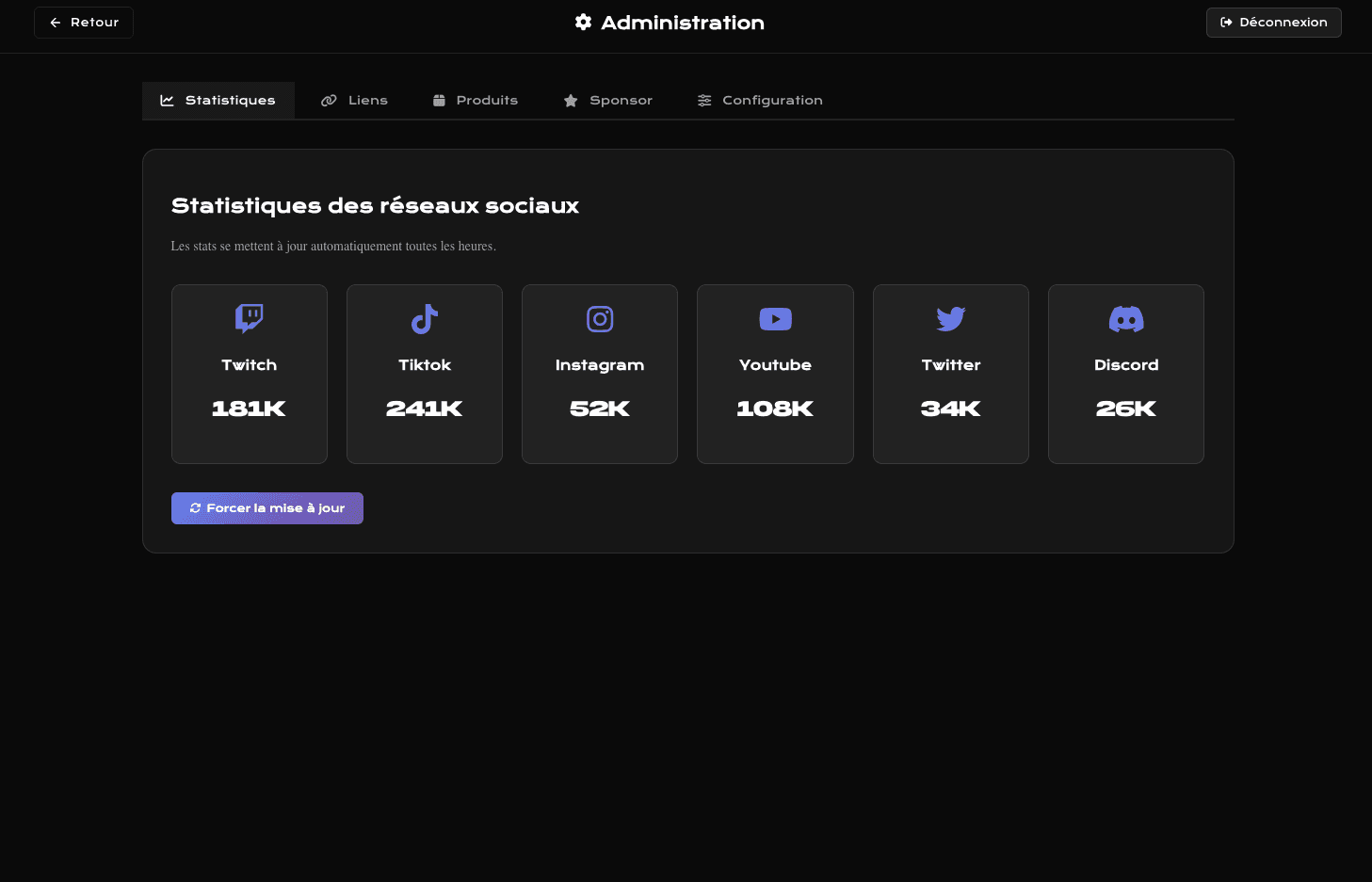This screenshot has width=1372, height=882.
Task: Click the Tiktok logo icon
Action: [x=425, y=319]
